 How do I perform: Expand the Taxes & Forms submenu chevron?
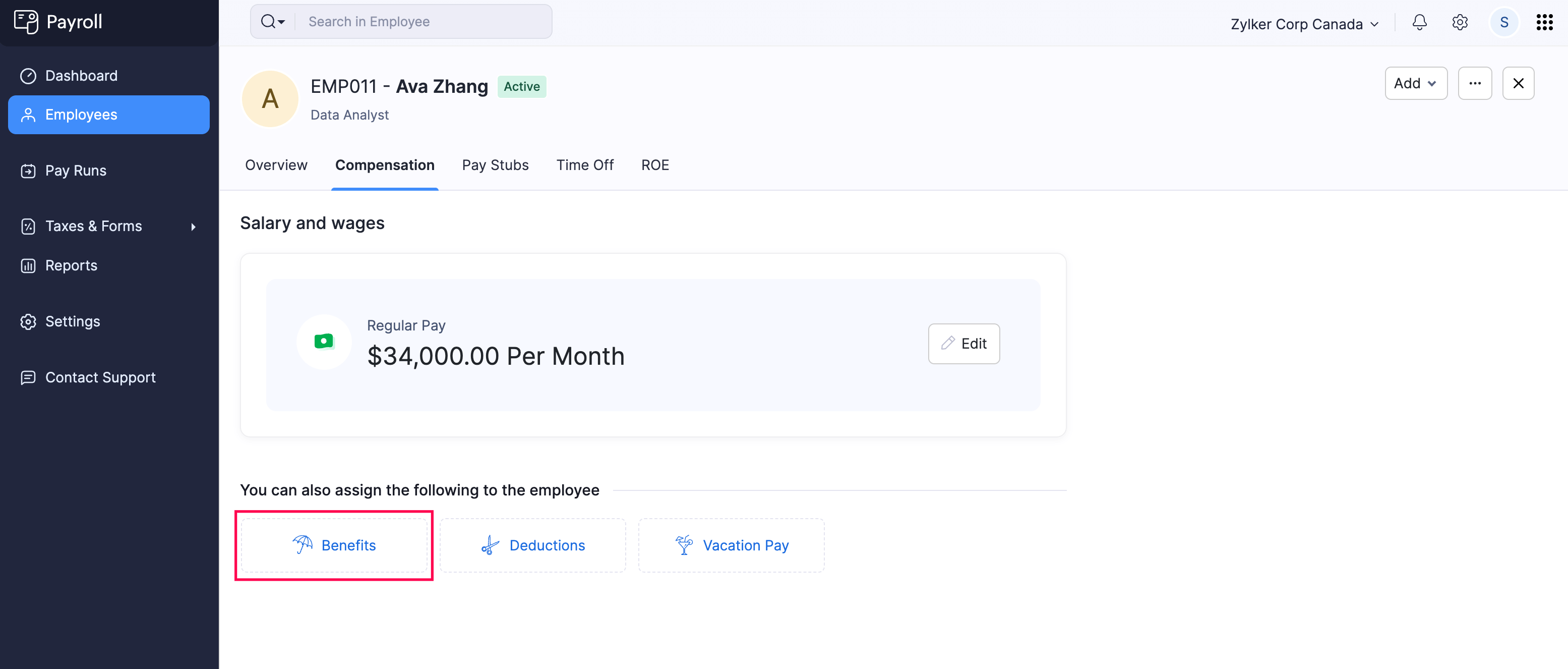pos(193,226)
